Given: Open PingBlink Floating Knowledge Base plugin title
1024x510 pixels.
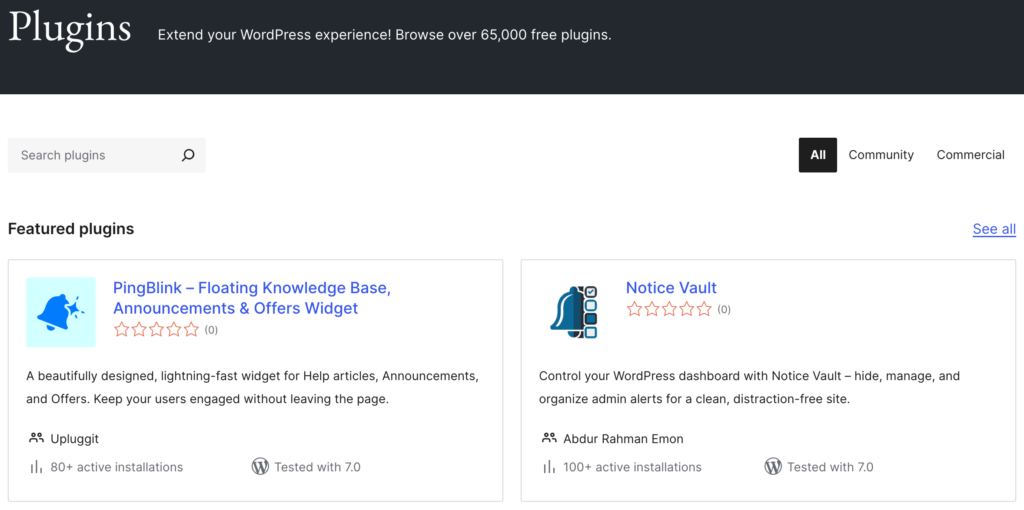Looking at the screenshot, I should click(252, 298).
